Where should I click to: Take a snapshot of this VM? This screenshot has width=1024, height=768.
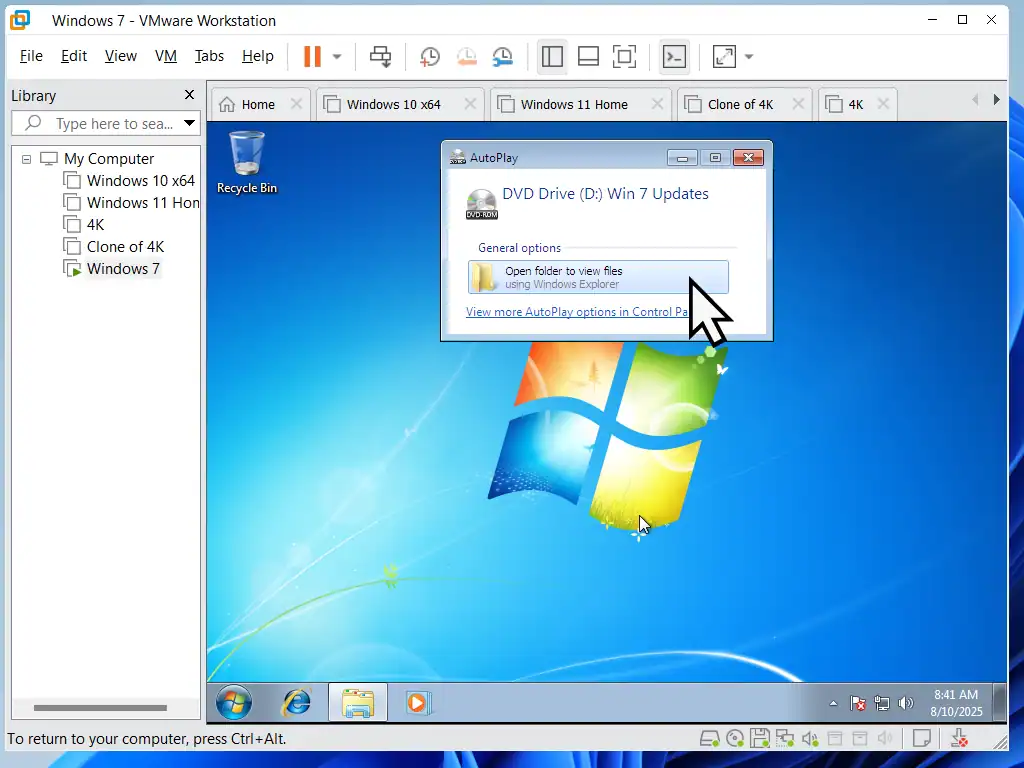(429, 56)
